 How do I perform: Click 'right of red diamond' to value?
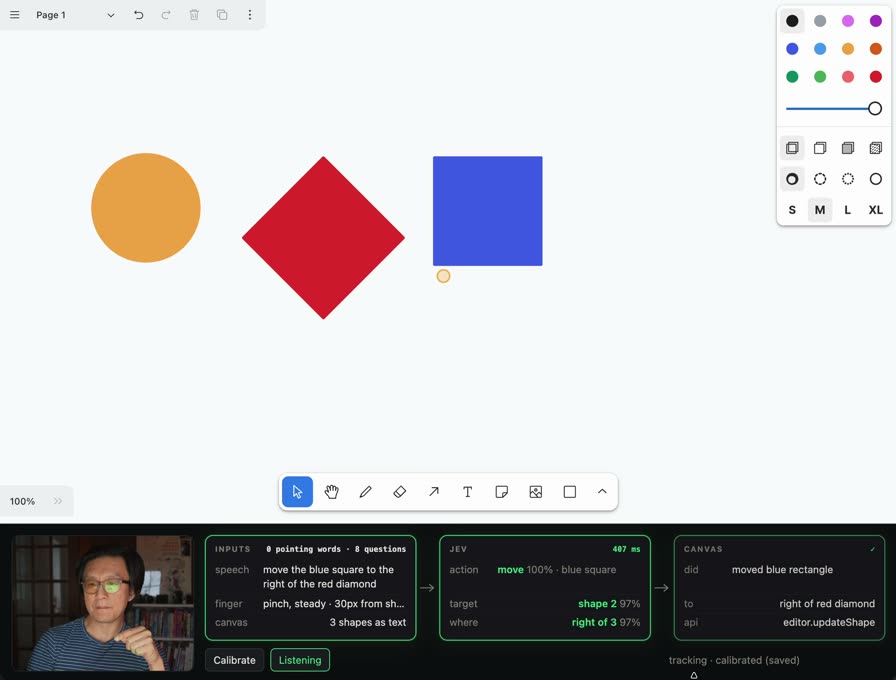[827, 603]
